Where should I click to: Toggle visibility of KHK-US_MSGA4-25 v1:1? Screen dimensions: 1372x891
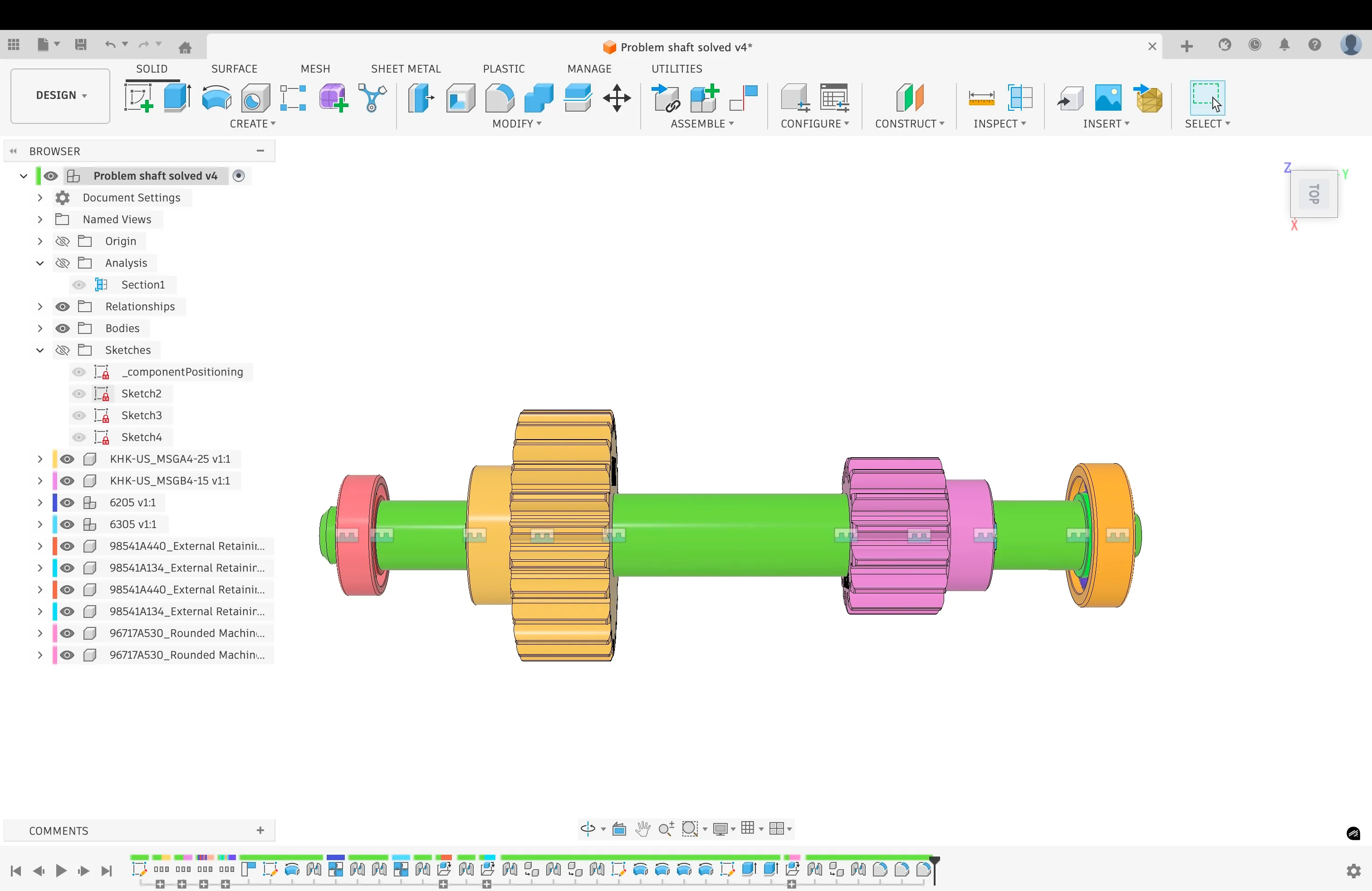67,459
